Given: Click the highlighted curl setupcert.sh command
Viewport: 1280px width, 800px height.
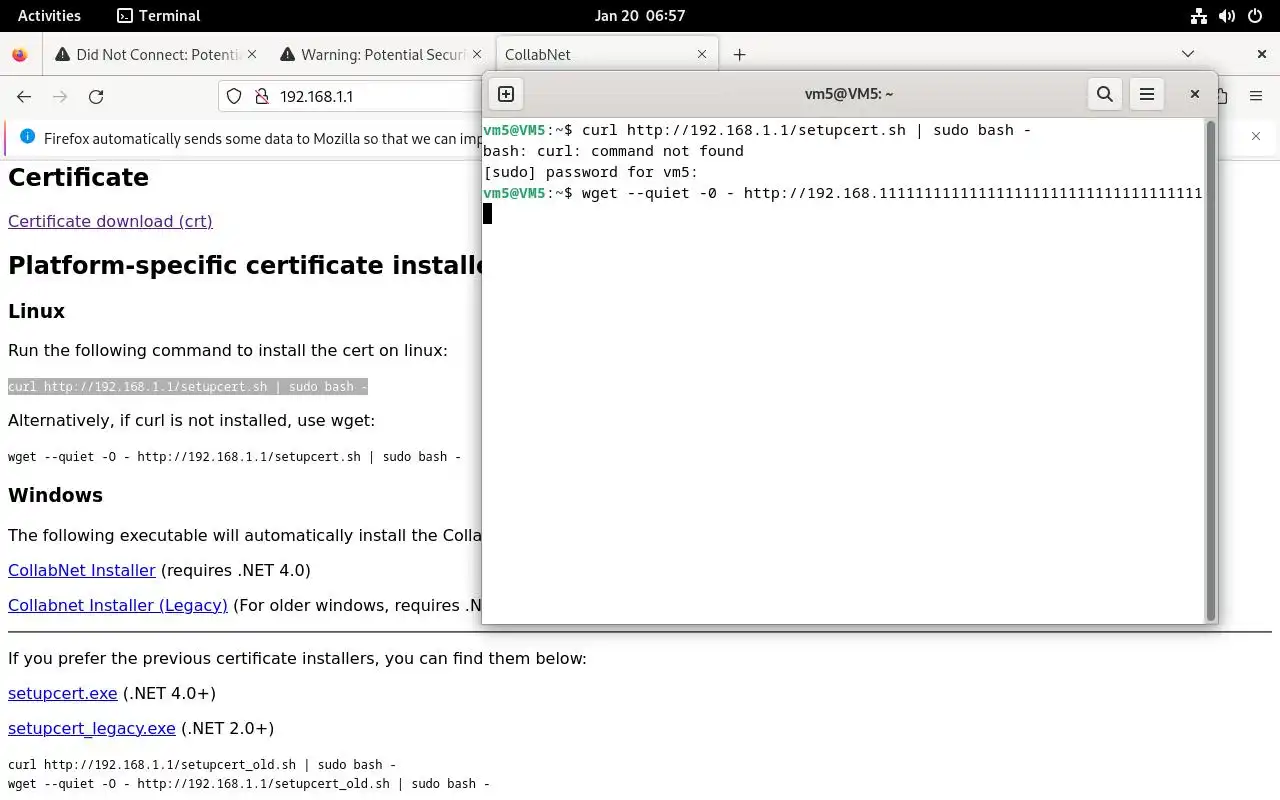Looking at the screenshot, I should (x=188, y=386).
